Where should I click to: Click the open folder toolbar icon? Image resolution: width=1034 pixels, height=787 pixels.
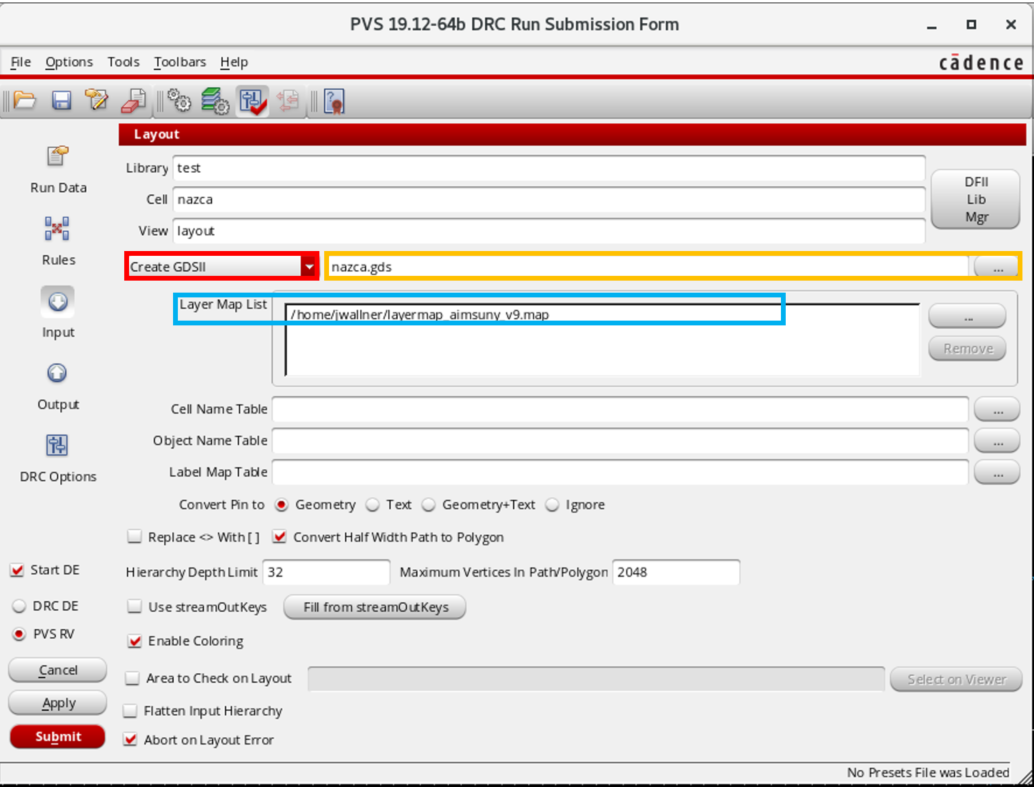pos(25,101)
